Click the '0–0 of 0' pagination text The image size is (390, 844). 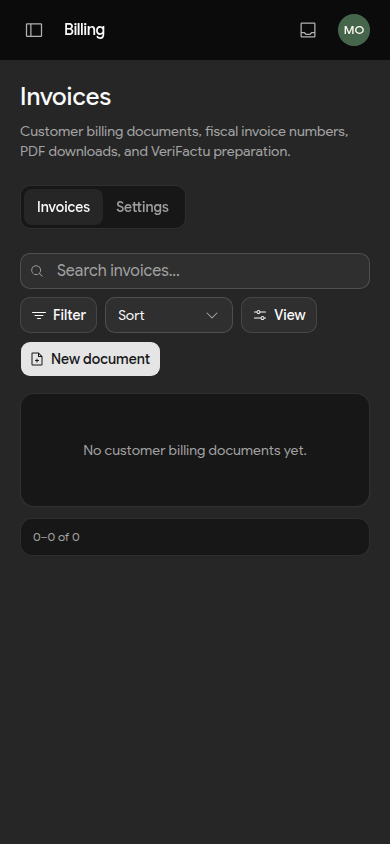56,537
